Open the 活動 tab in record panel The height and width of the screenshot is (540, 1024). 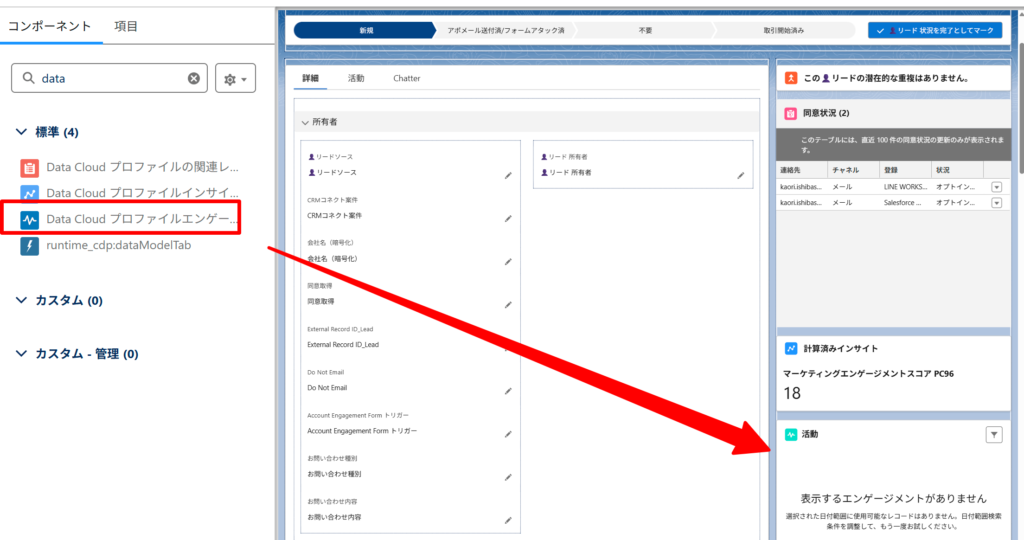click(356, 78)
